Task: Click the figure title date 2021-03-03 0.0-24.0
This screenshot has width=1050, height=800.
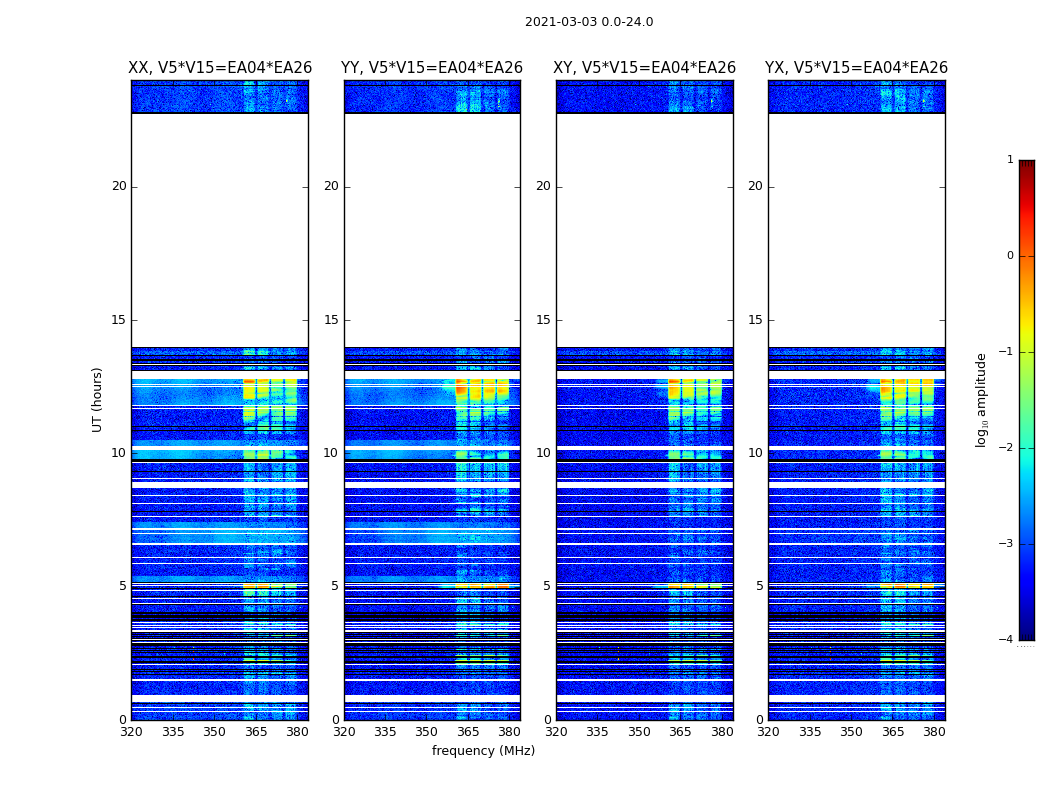Action: (x=588, y=22)
